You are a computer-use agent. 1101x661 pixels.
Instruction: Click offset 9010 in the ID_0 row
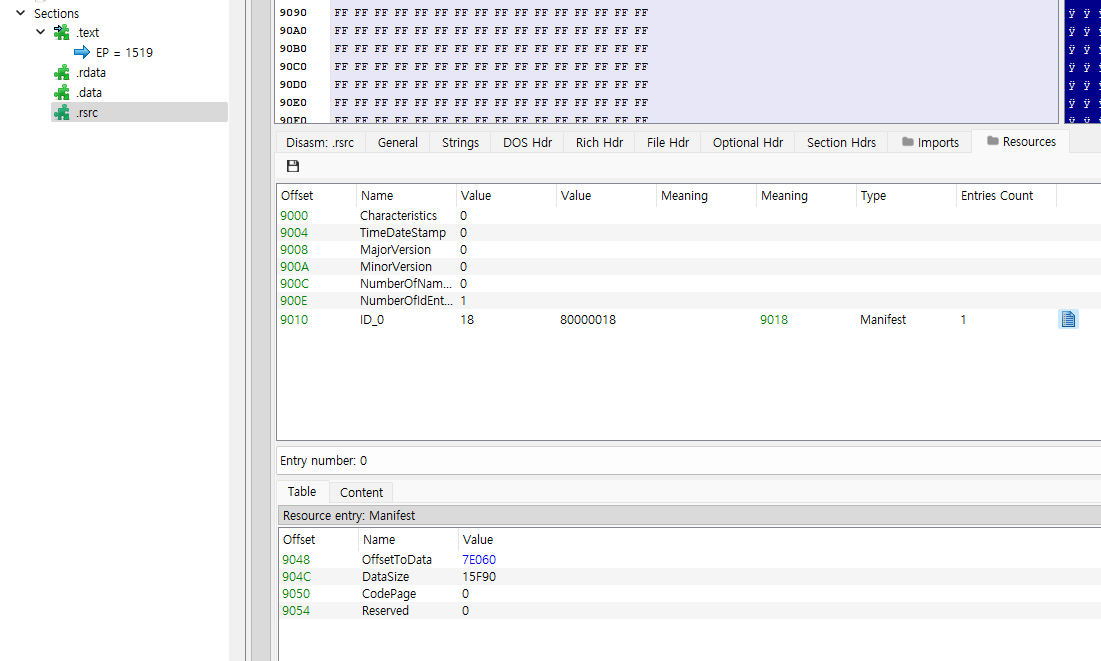pos(294,320)
